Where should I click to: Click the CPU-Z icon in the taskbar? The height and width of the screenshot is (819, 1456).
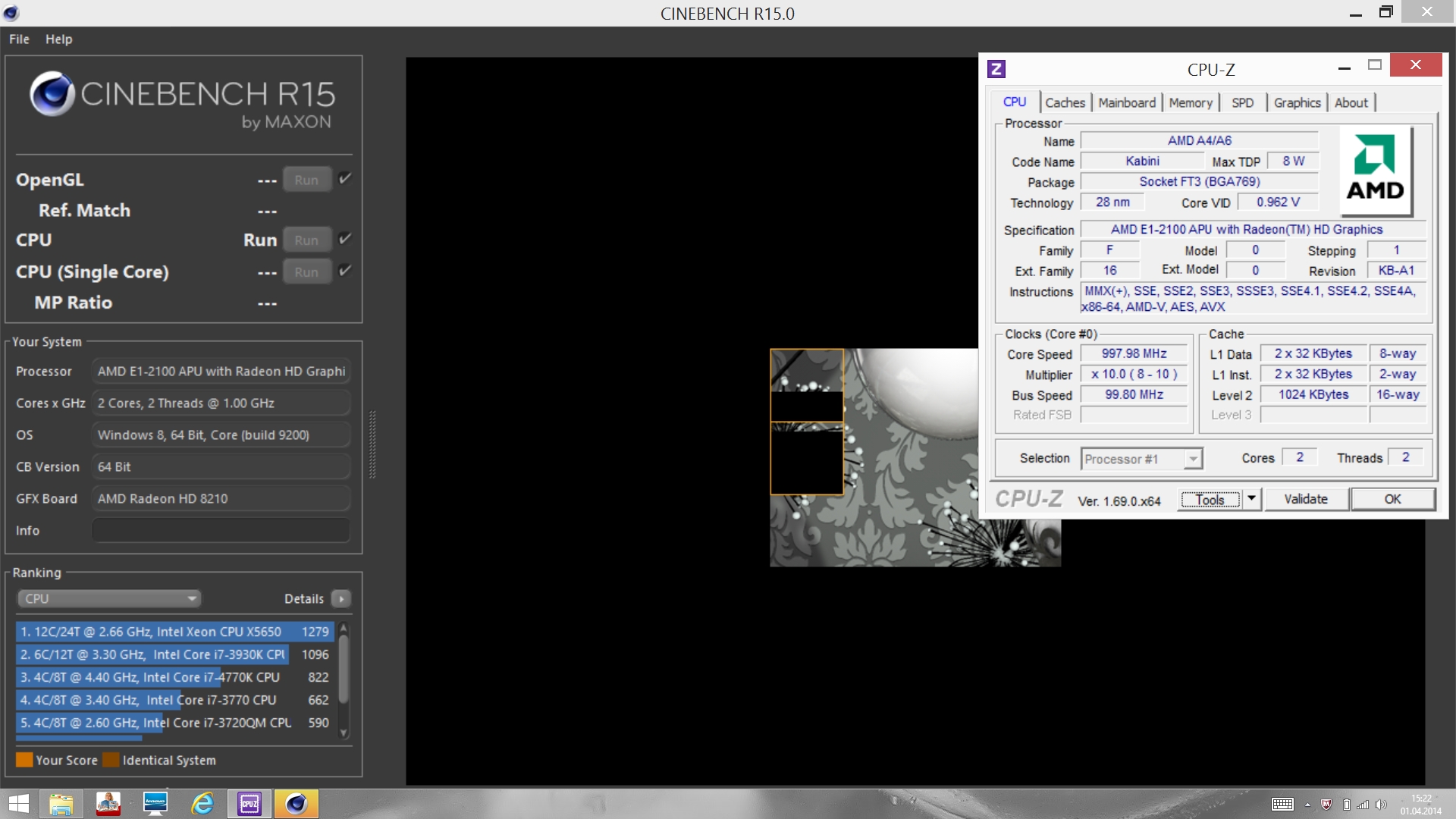coord(249,804)
